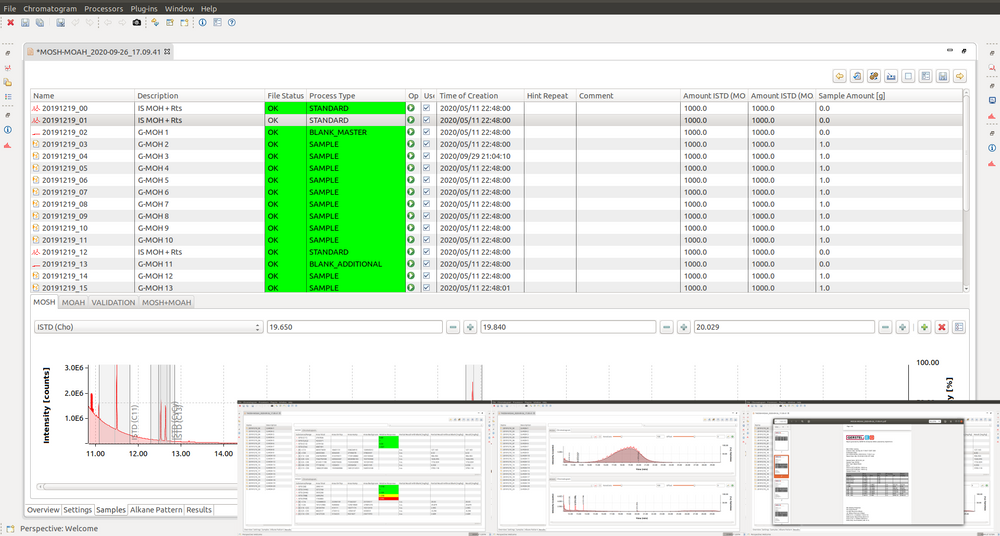
Task: Switch to the MOSH+MOAH tab
Action: pos(166,302)
